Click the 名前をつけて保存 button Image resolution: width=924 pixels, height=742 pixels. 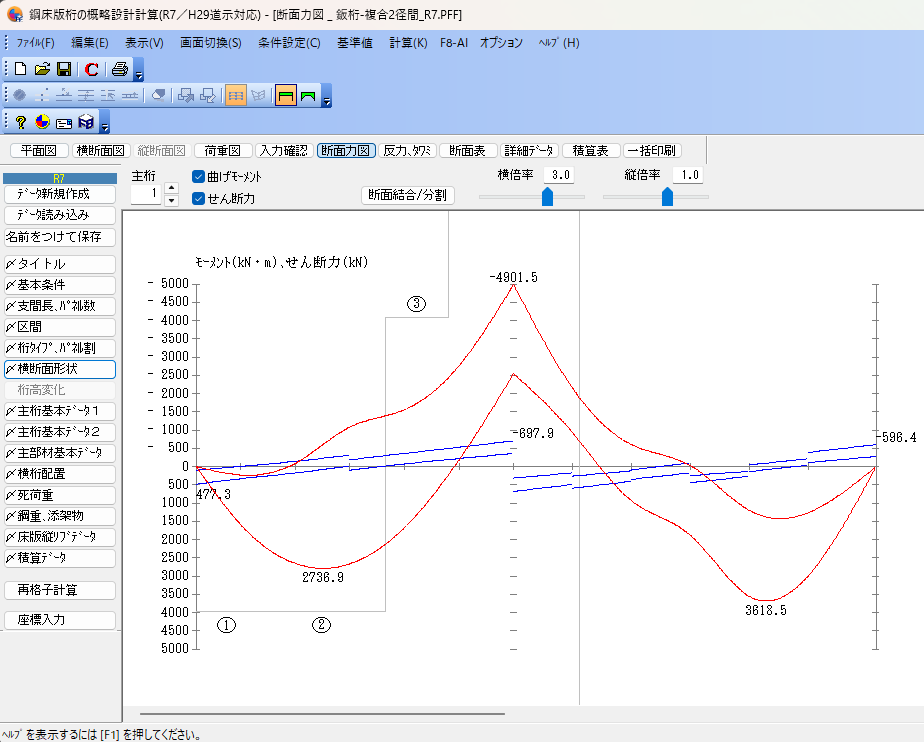[60, 237]
